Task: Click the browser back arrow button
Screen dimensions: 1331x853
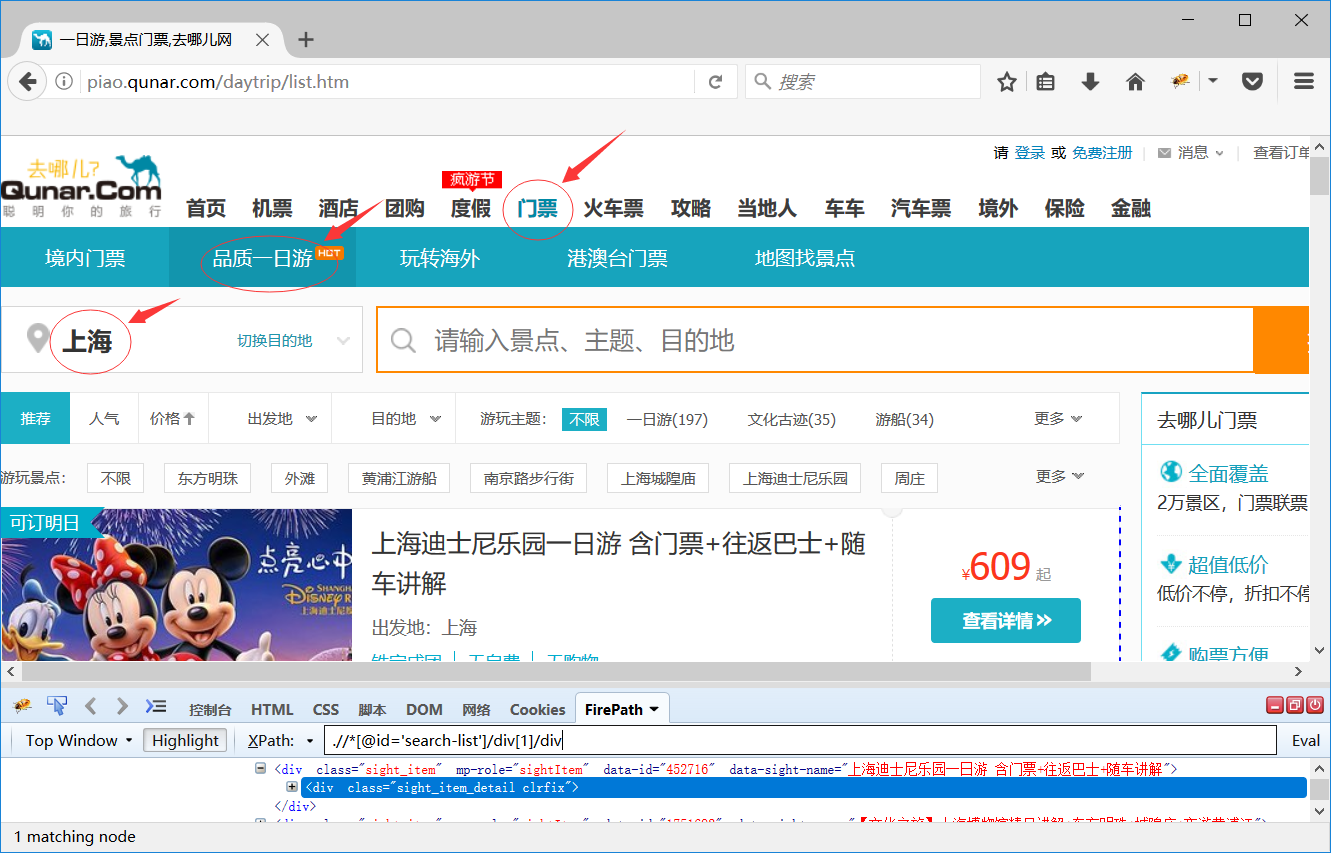Action: 27,82
